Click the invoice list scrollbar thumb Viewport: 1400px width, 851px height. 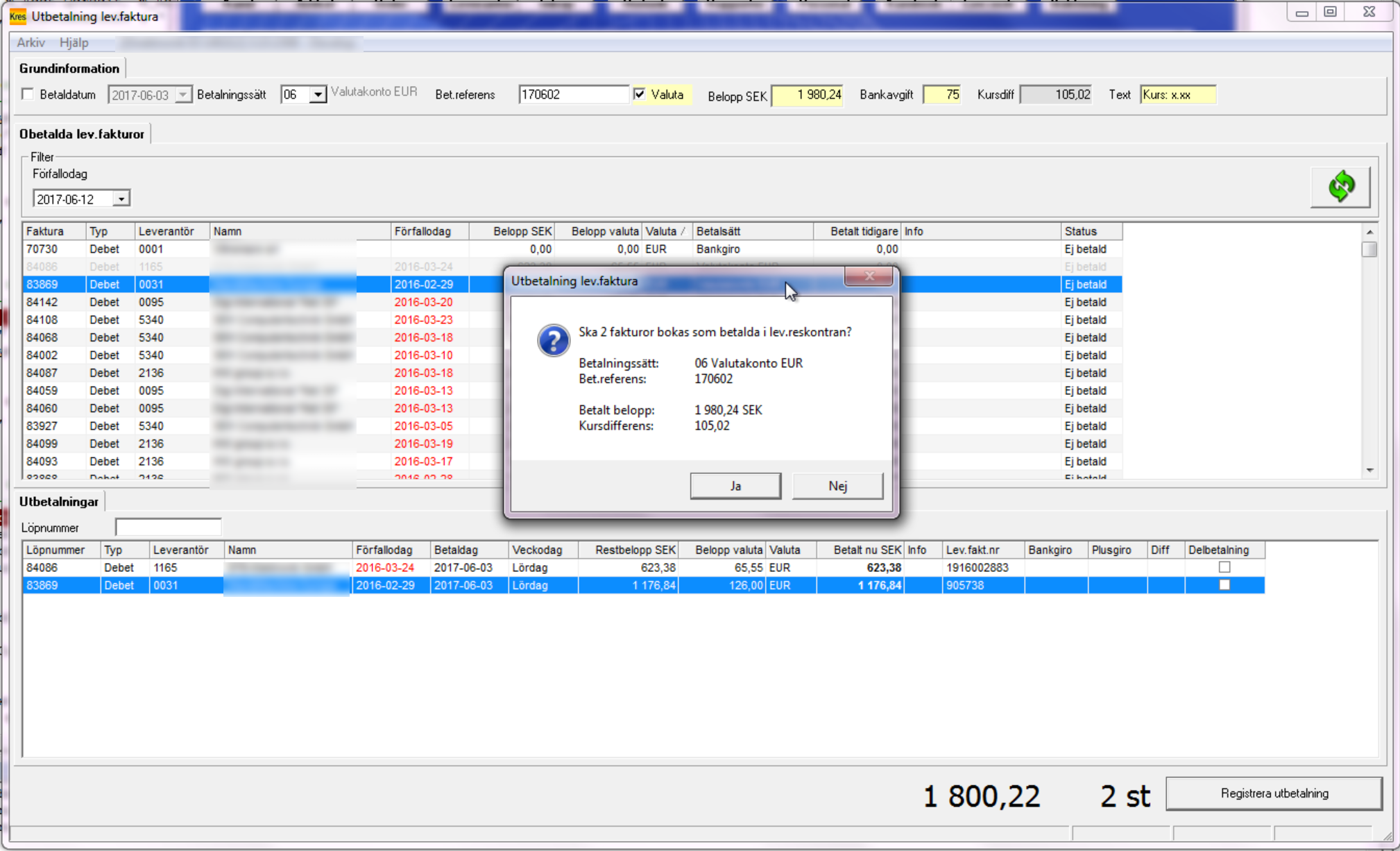[1369, 249]
